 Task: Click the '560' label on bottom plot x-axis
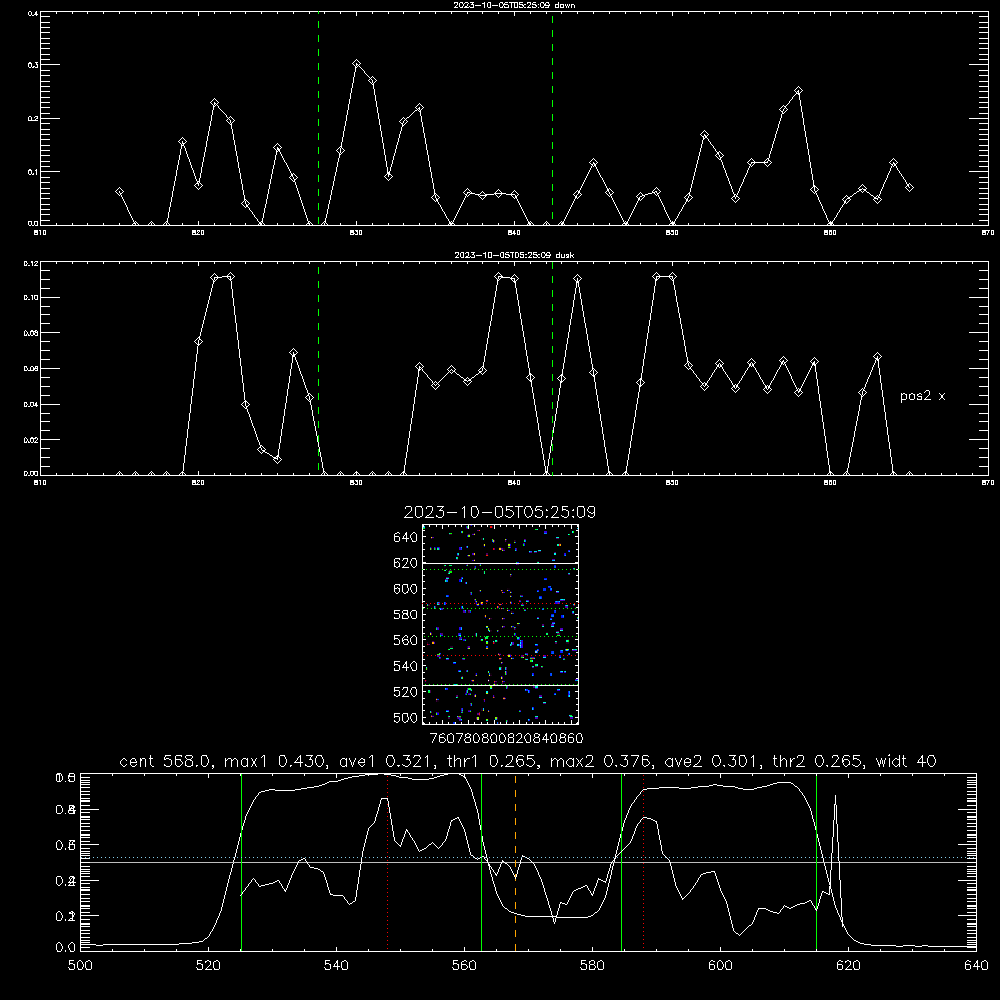pyautogui.click(x=464, y=966)
